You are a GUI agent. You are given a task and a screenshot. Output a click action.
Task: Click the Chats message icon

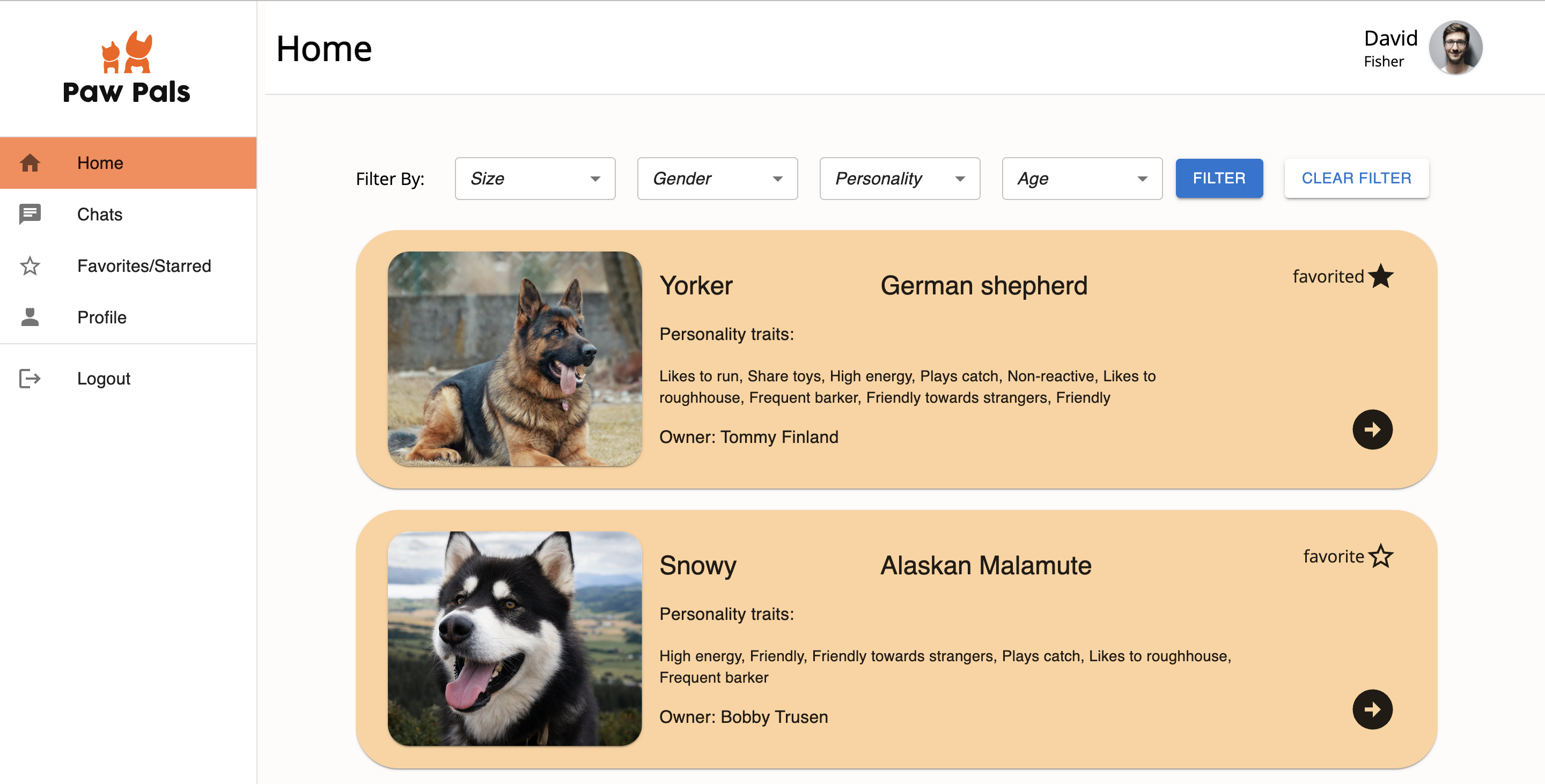(30, 215)
